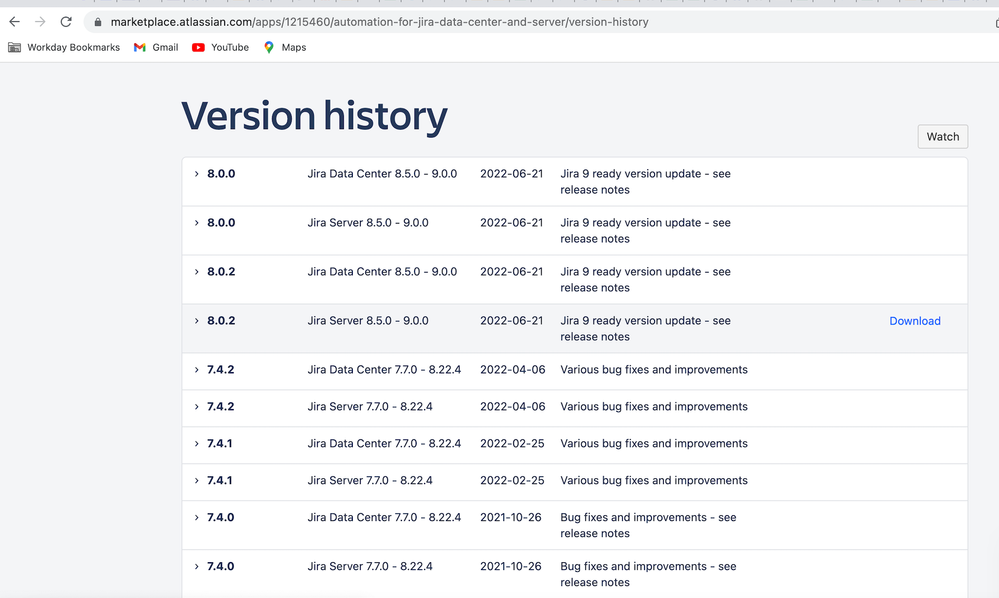The image size is (999, 598).
Task: Expand the 7.4.0 Jira Data Center row
Action: coord(196,518)
